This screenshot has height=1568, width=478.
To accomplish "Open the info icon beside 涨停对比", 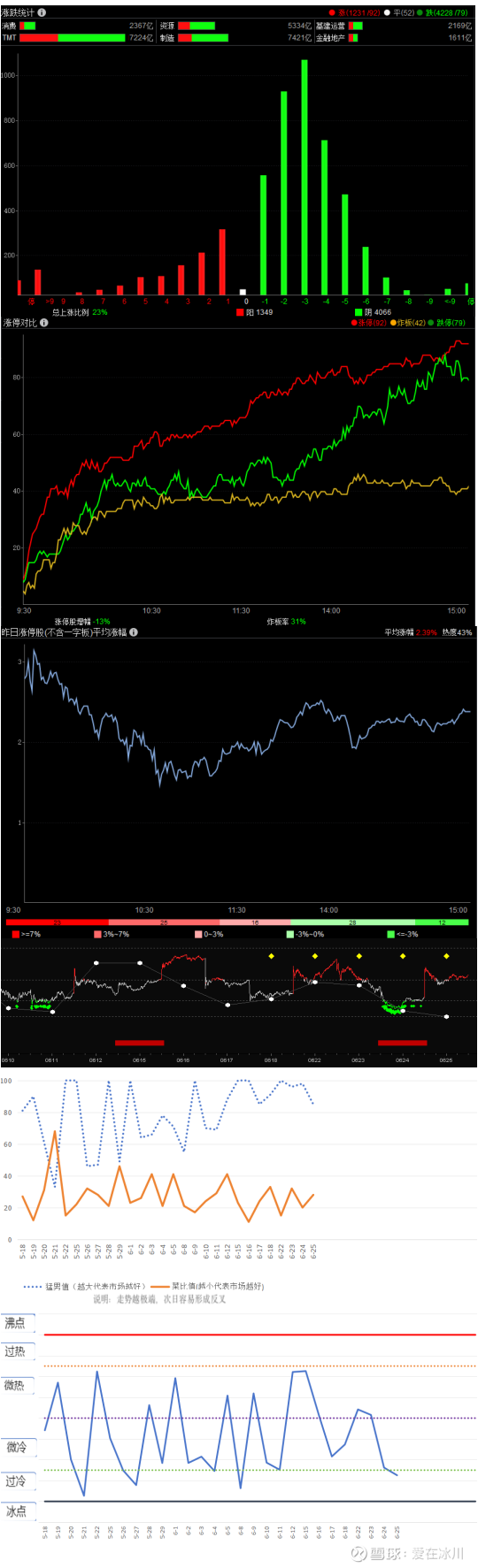I will (44, 323).
